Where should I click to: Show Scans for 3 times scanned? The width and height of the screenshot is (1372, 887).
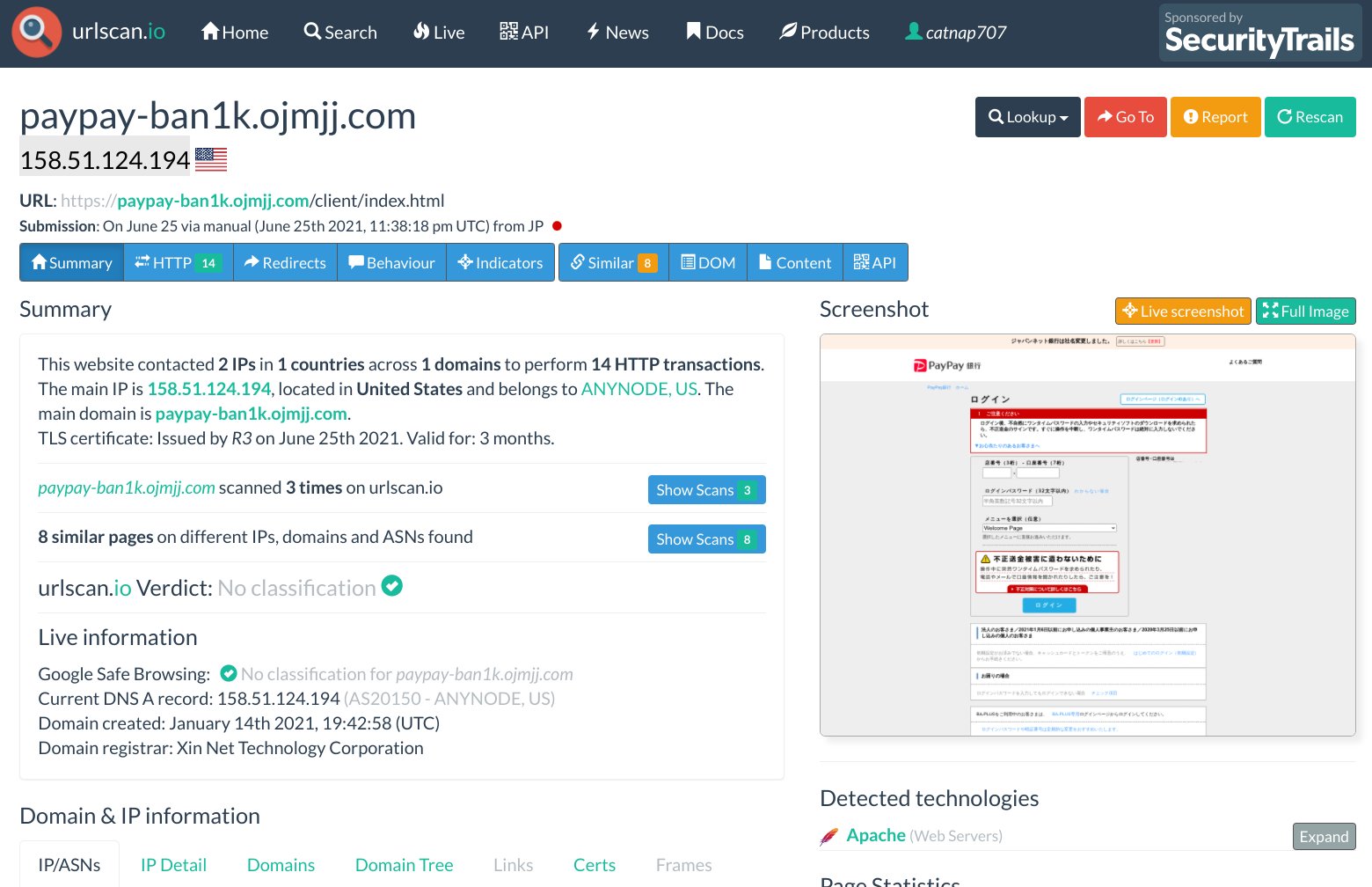(x=707, y=490)
